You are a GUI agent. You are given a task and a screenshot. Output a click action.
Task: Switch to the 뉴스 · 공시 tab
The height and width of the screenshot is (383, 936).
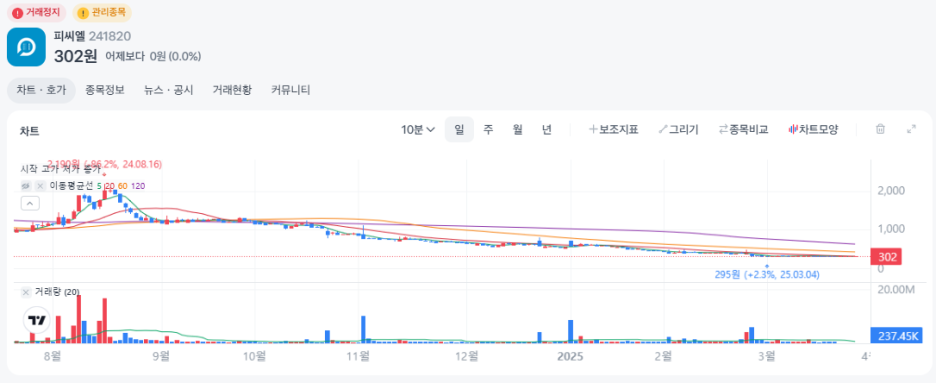(168, 91)
